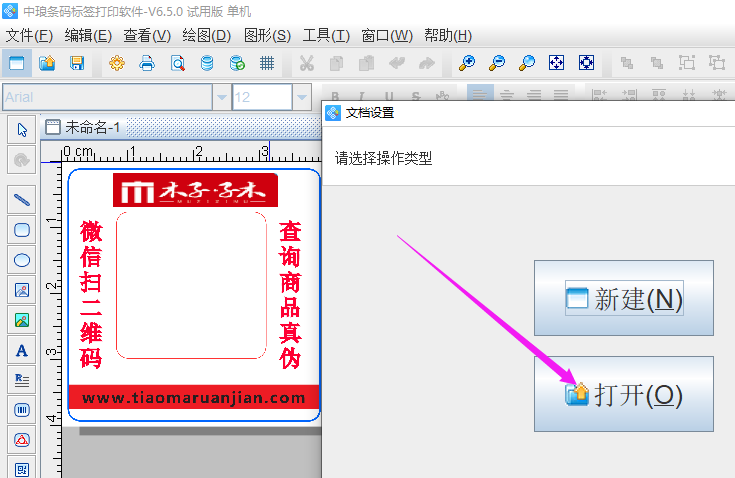This screenshot has height=478, width=735.
Task: Click the 新建(N) new document button
Action: pos(623,299)
